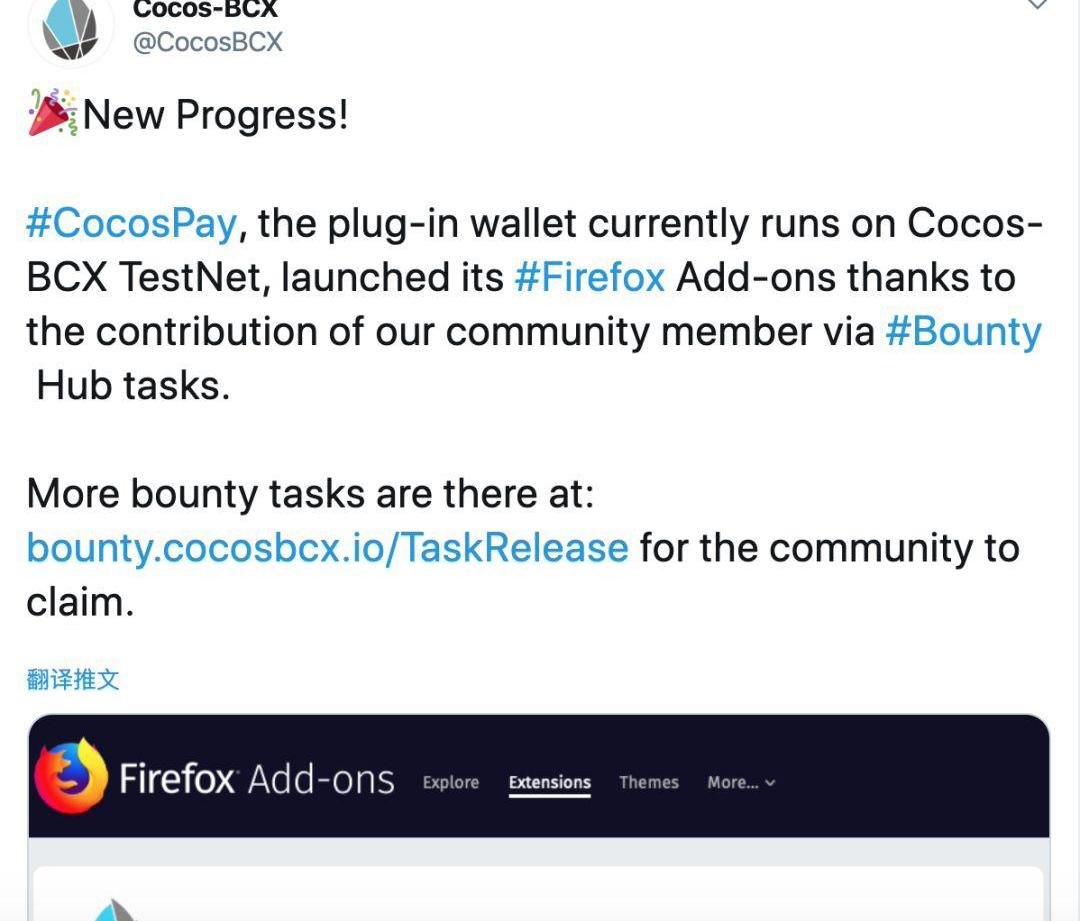
Task: Click the @CocosBCX handle
Action: coord(207,42)
